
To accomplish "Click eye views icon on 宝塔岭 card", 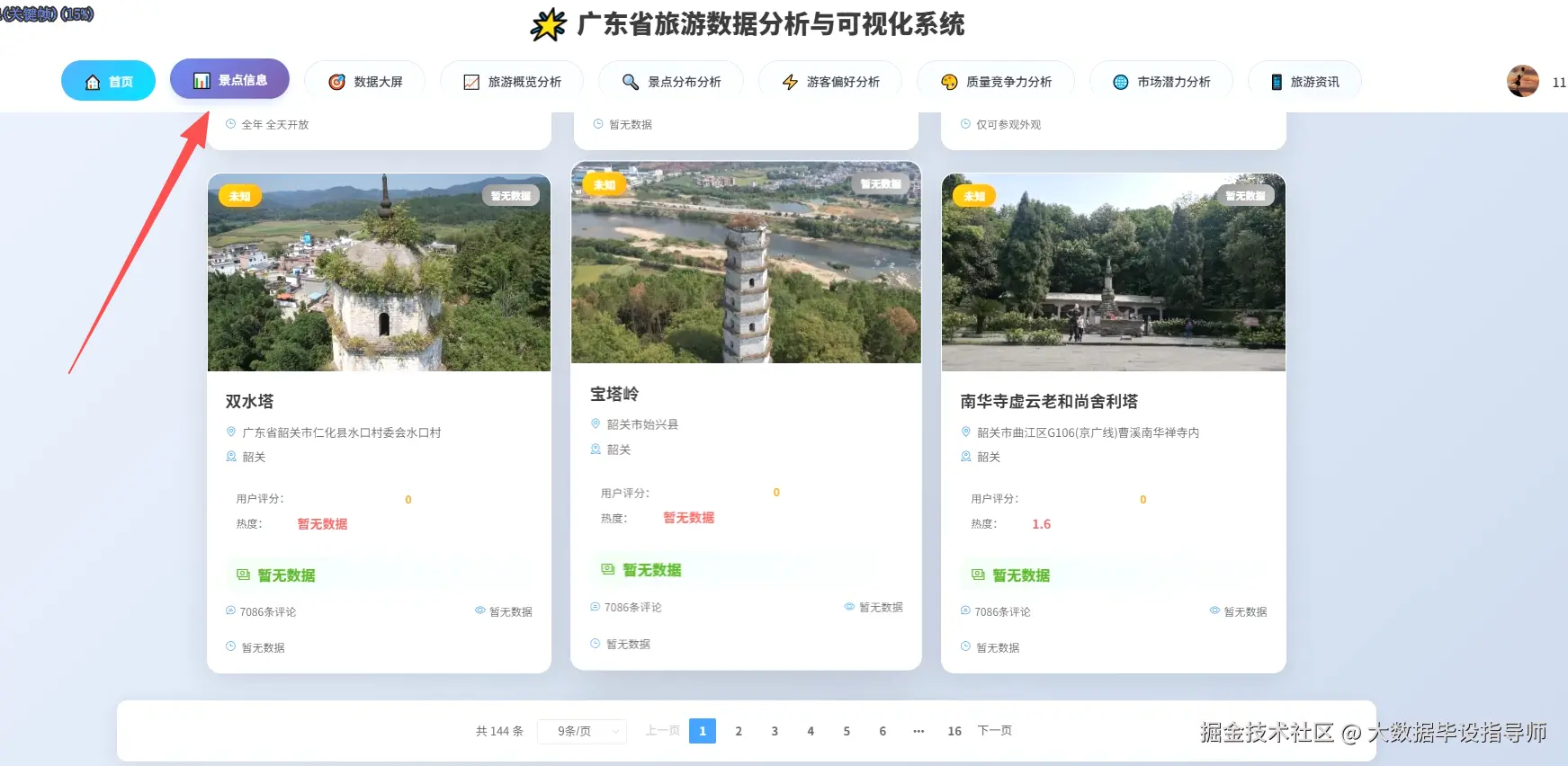I will [850, 607].
